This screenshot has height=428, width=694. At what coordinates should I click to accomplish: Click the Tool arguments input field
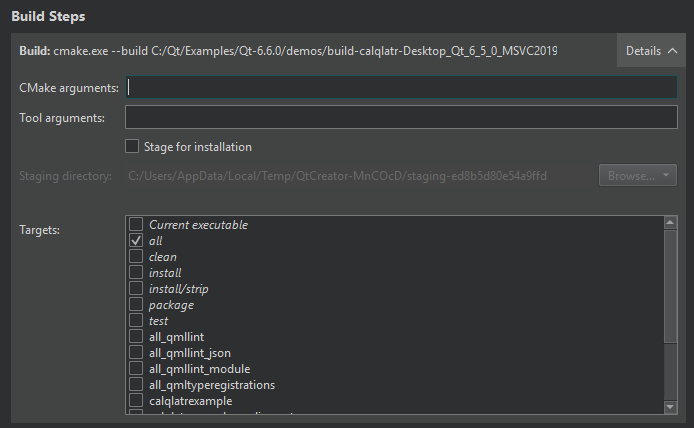[x=402, y=118]
